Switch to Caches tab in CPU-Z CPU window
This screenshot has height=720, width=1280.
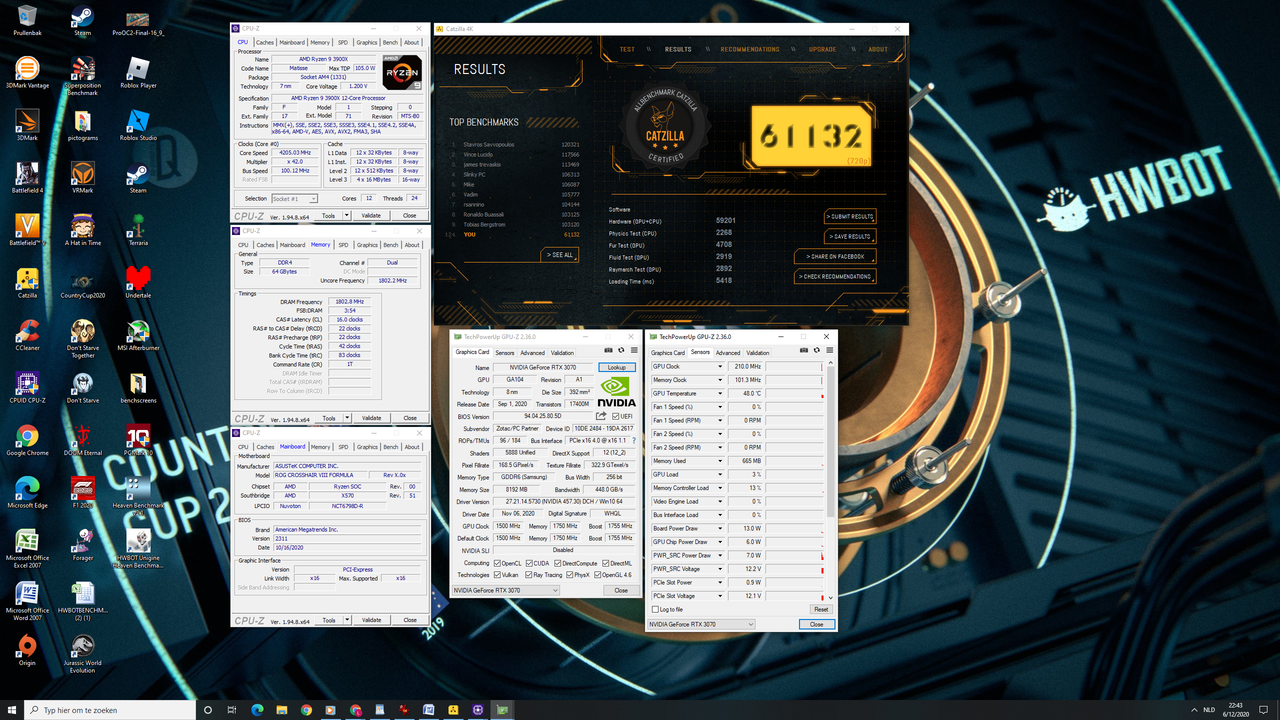click(x=265, y=42)
